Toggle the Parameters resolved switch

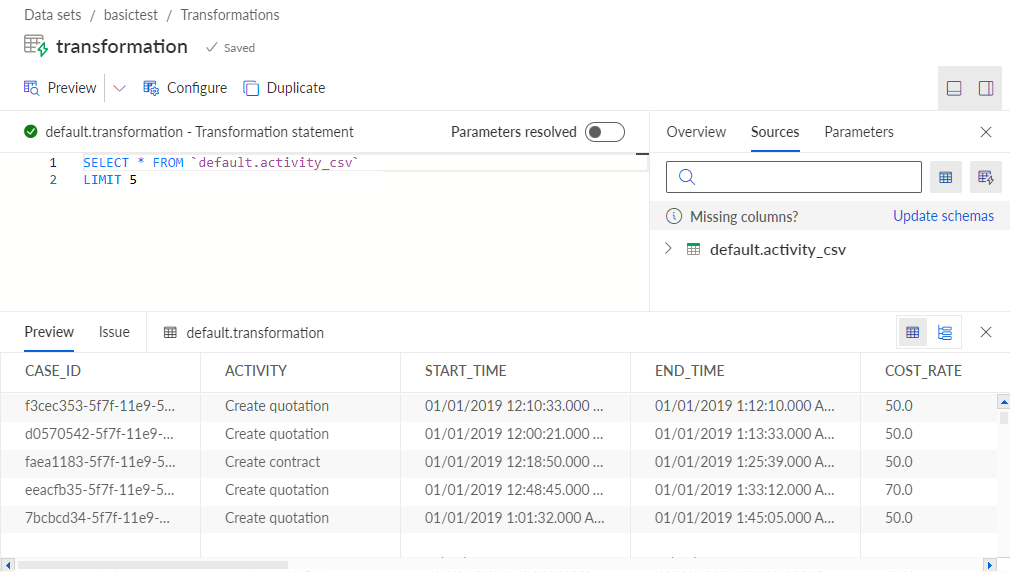pyautogui.click(x=605, y=132)
